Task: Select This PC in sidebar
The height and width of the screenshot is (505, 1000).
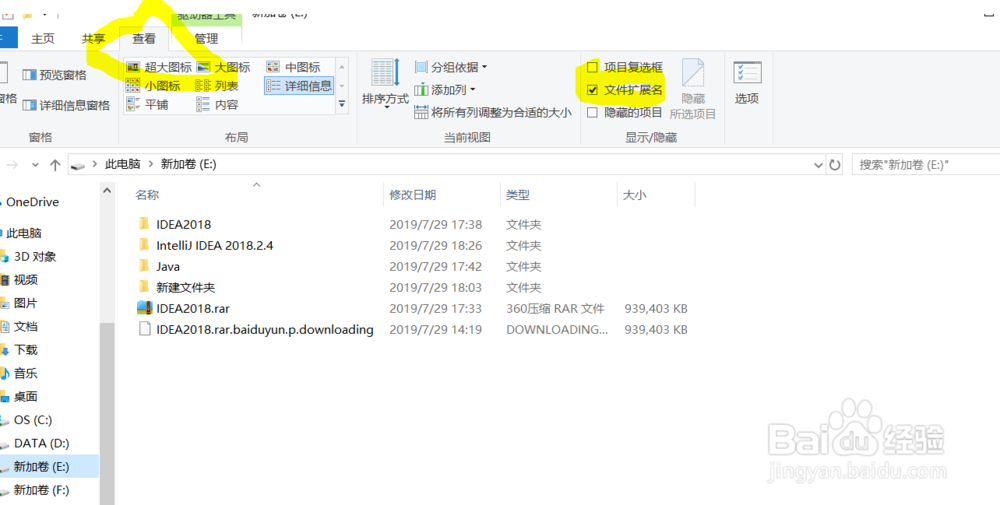Action: click(x=24, y=233)
